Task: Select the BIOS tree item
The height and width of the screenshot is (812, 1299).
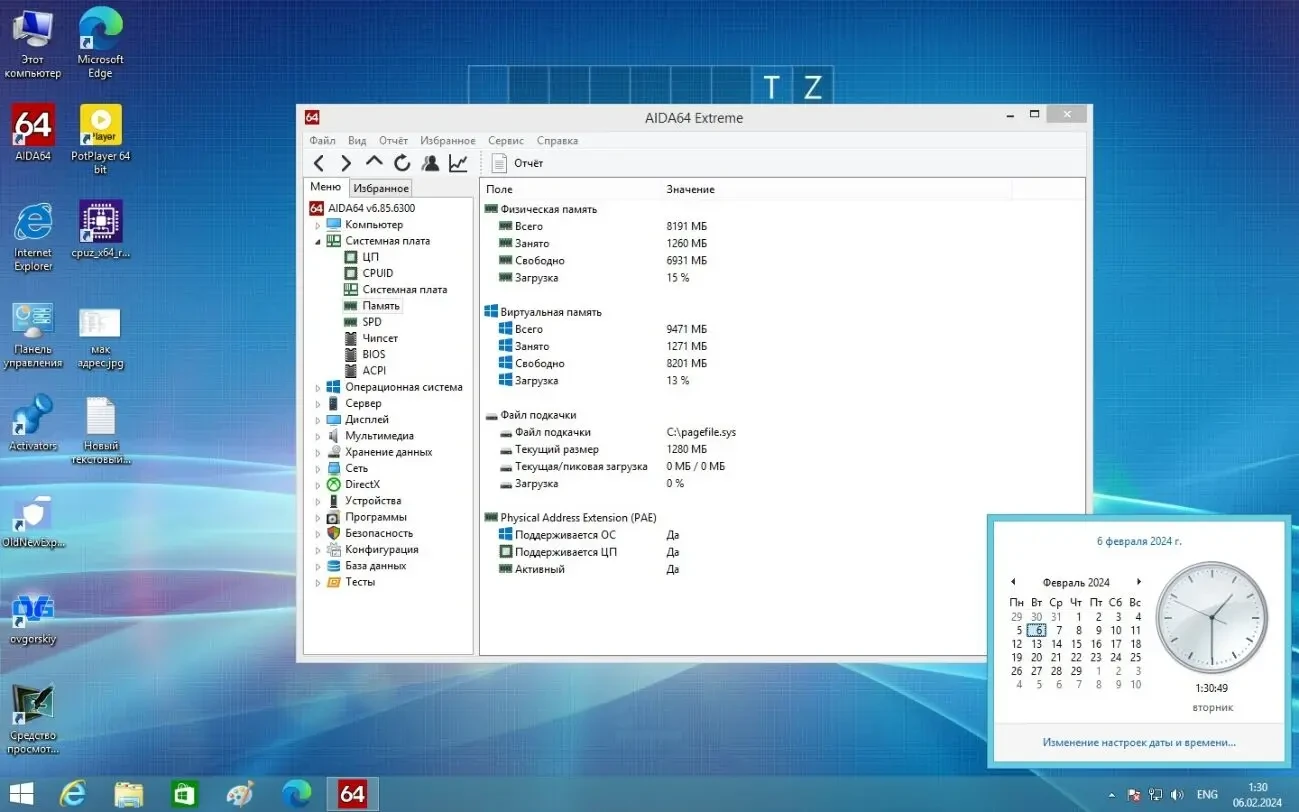Action: click(373, 354)
